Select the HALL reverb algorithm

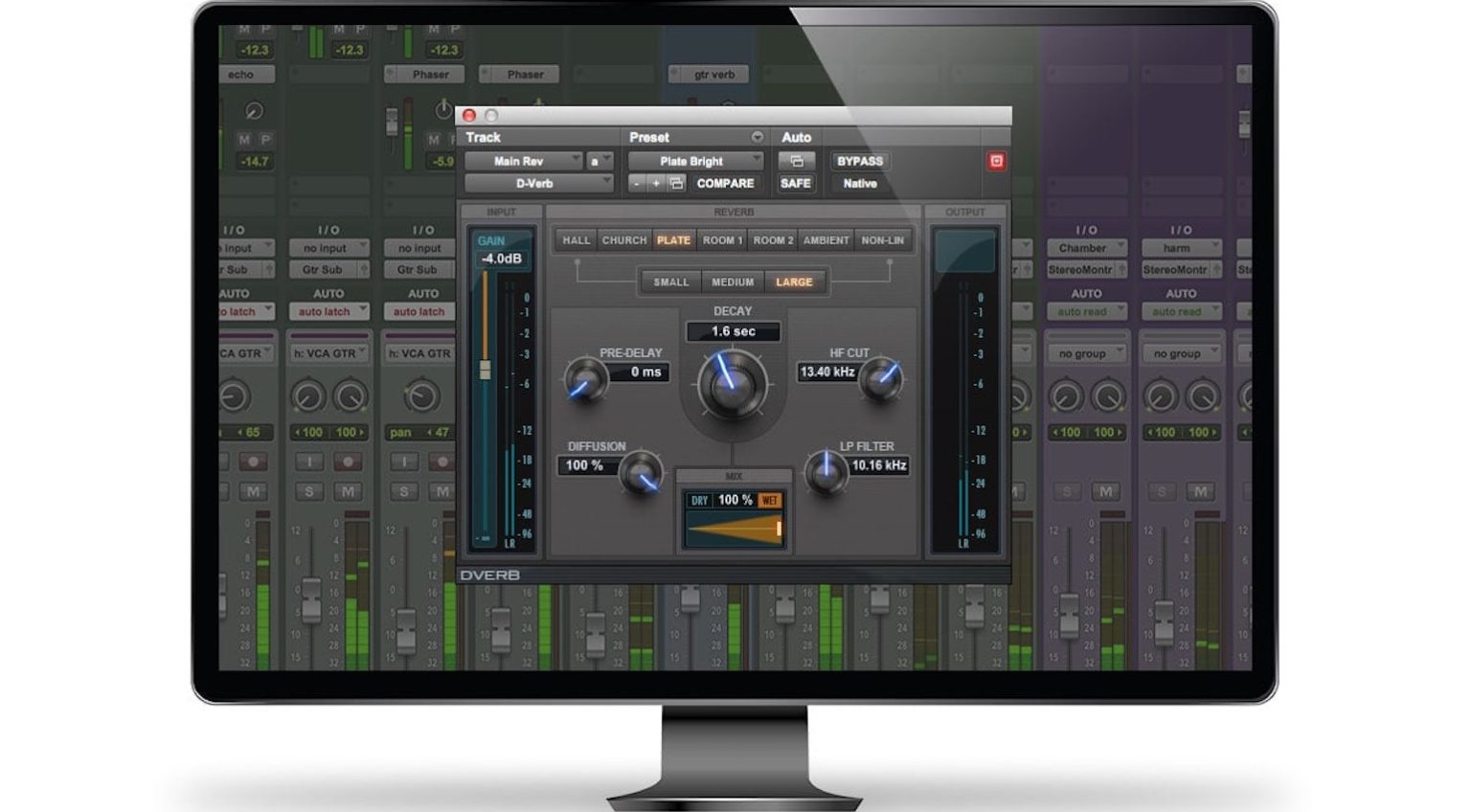pyautogui.click(x=577, y=240)
